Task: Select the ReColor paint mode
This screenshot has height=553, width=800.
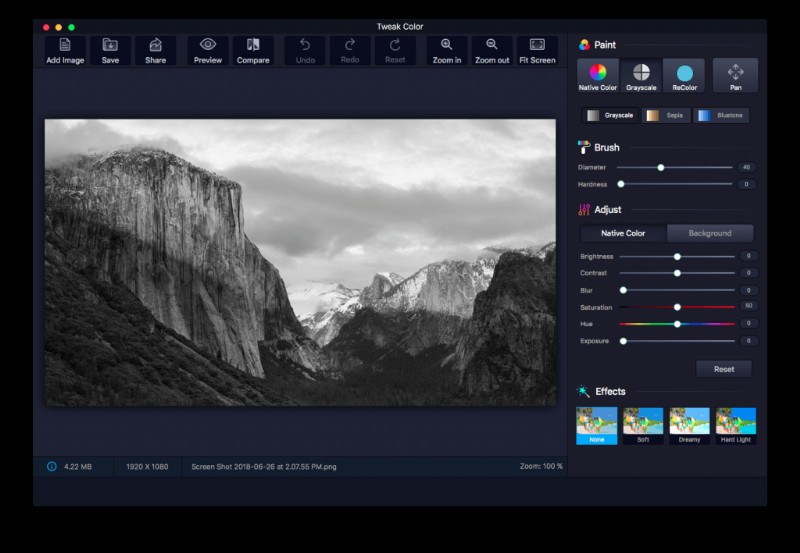Action: pos(685,76)
